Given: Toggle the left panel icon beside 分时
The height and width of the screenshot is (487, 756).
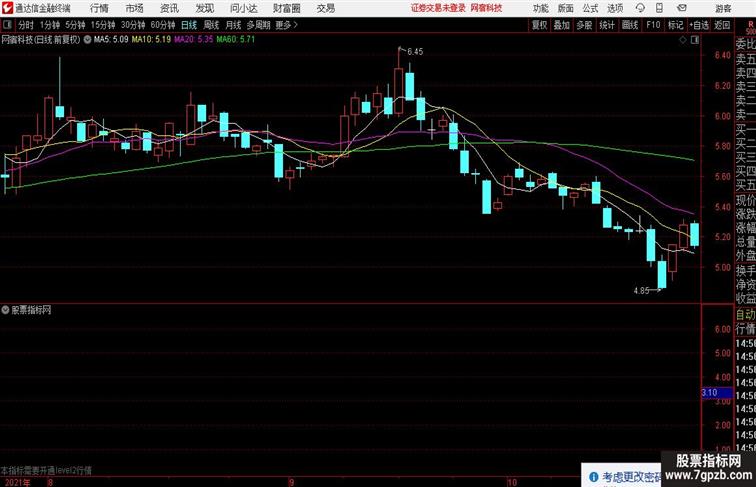Looking at the screenshot, I should coord(8,25).
